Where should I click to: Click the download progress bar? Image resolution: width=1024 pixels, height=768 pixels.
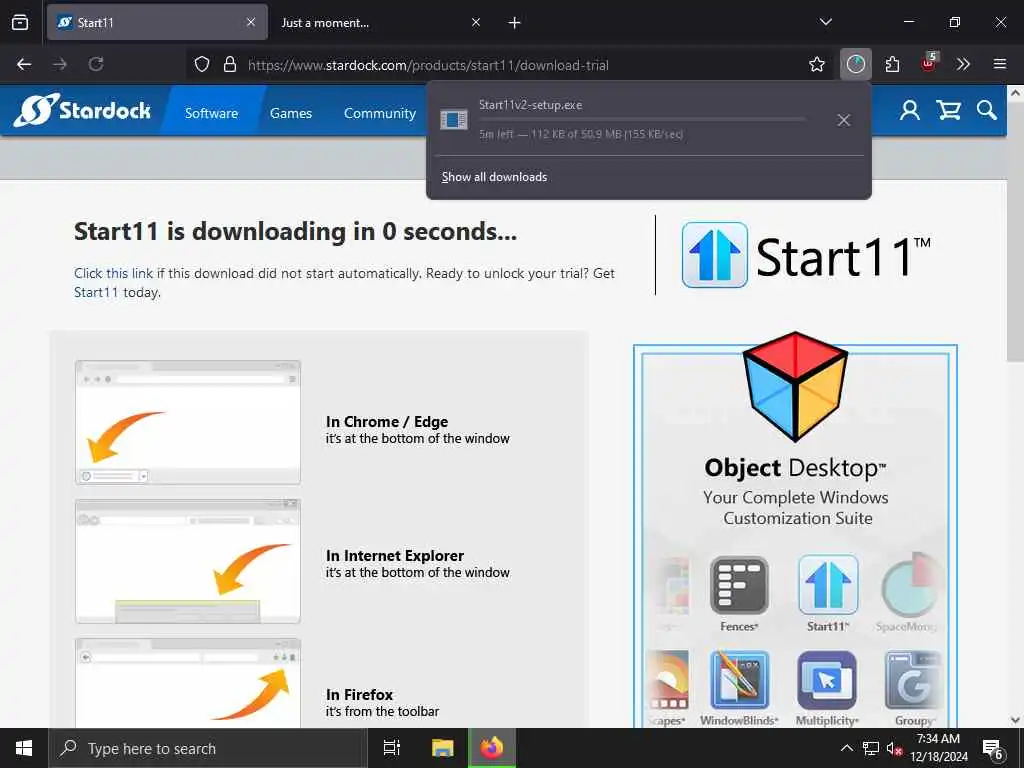642,120
